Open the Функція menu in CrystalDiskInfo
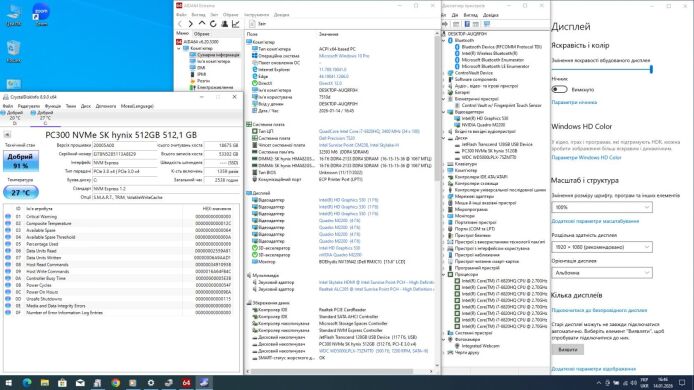The height and width of the screenshot is (390, 694). 53,106
